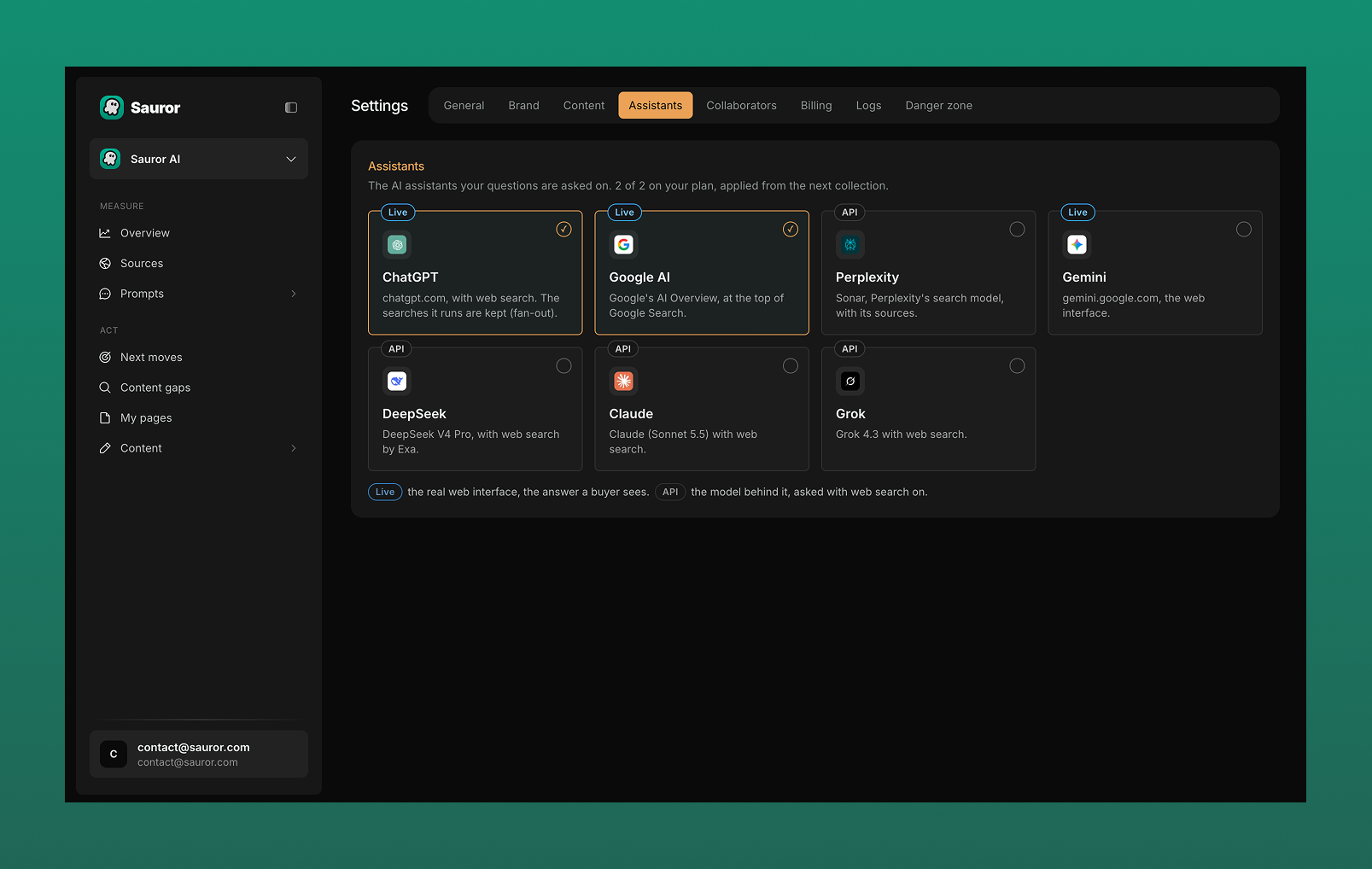Click the Prompts chat bubble icon
Screen dimensions: 1372x869
105,294
